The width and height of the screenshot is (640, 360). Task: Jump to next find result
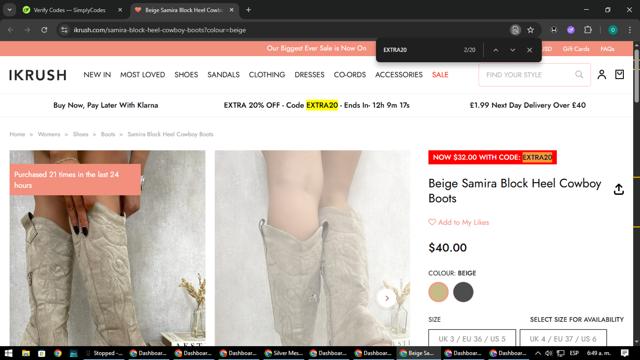(513, 50)
